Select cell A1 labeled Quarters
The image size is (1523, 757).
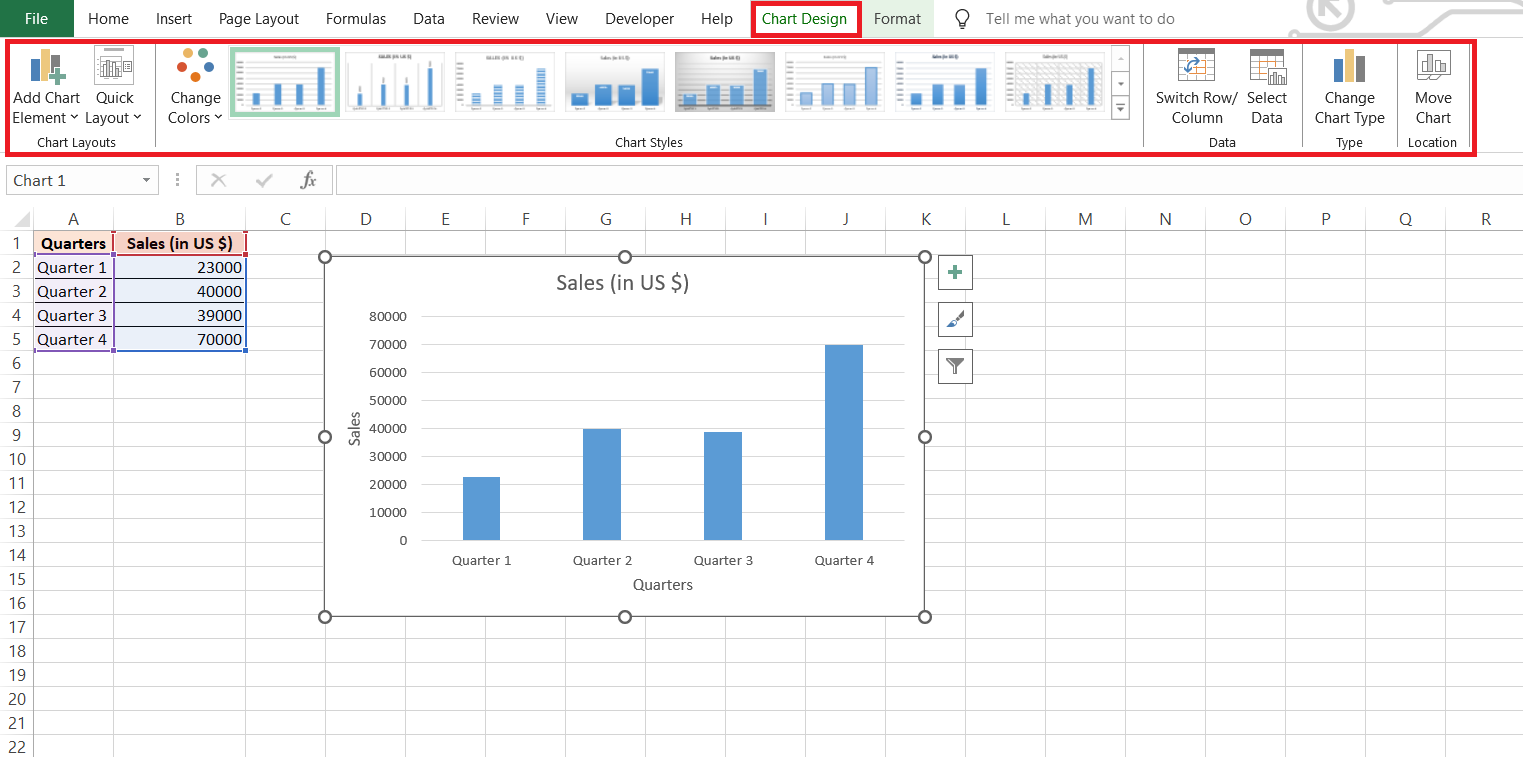(x=74, y=243)
